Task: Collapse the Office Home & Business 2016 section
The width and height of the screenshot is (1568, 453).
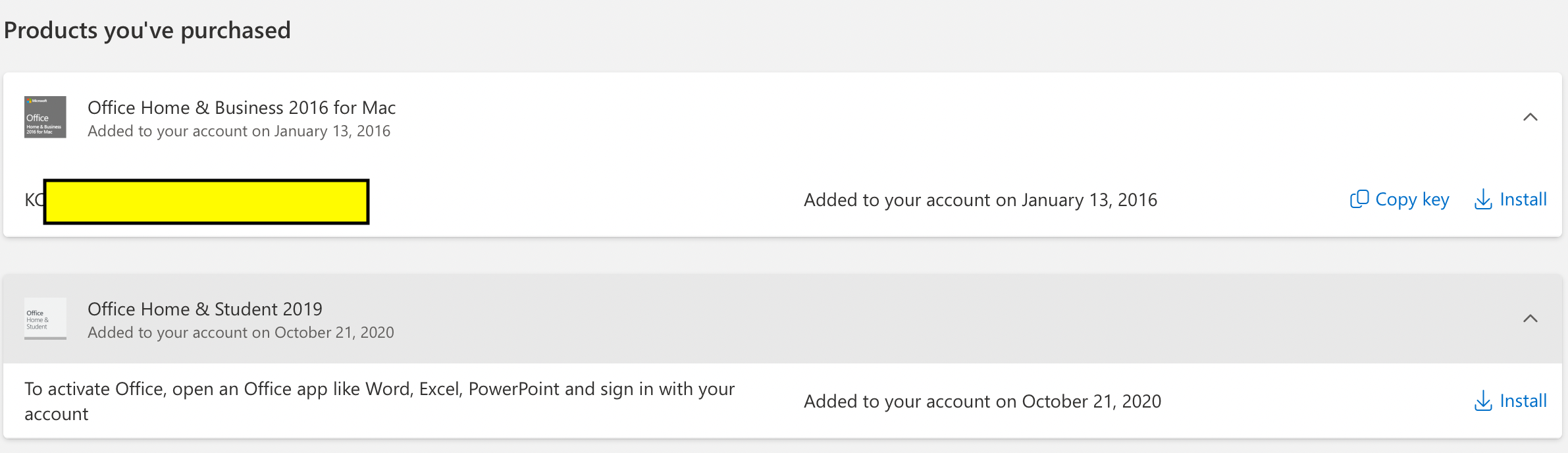Action: point(1530,117)
